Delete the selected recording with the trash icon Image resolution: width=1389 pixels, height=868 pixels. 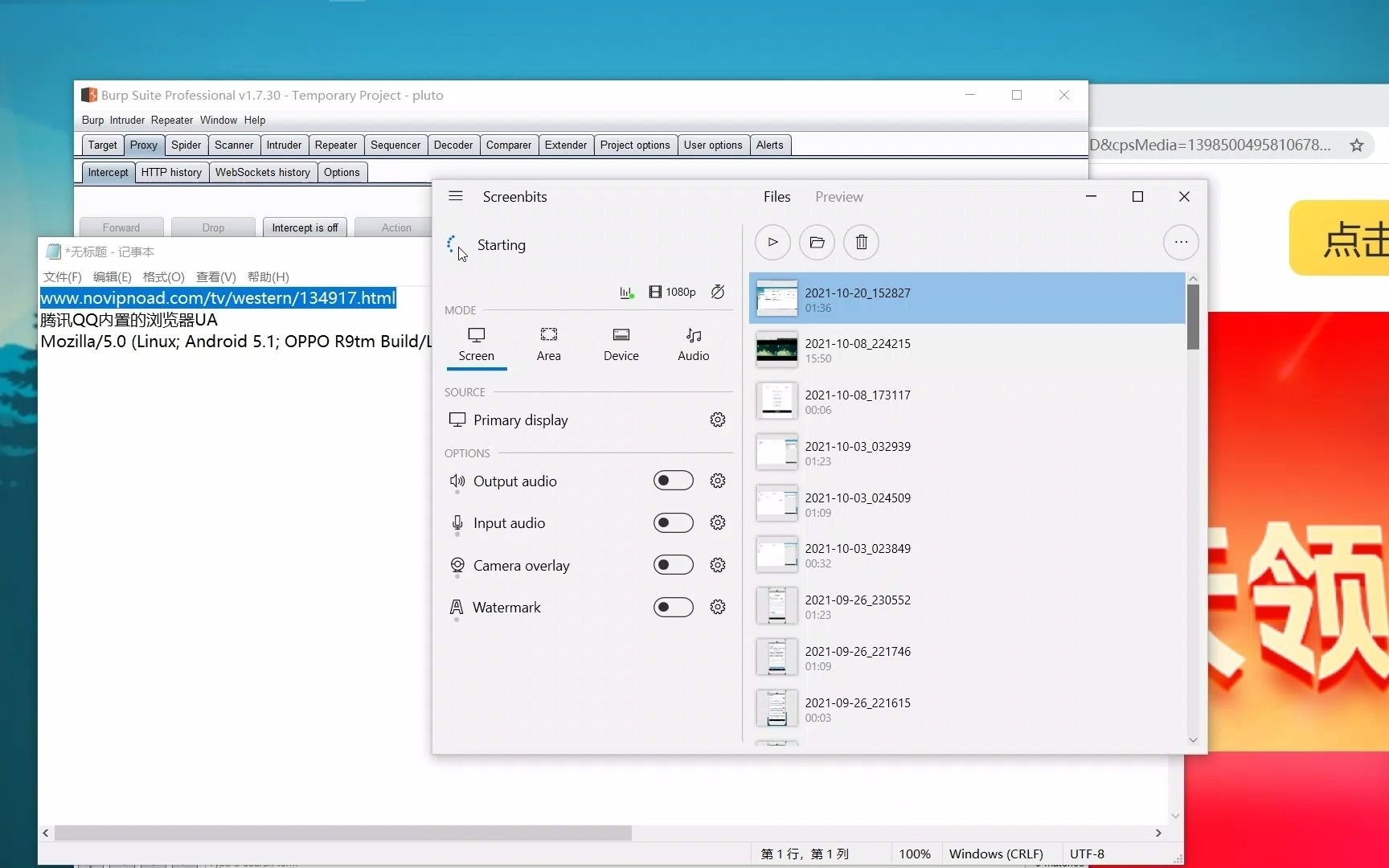(x=861, y=242)
